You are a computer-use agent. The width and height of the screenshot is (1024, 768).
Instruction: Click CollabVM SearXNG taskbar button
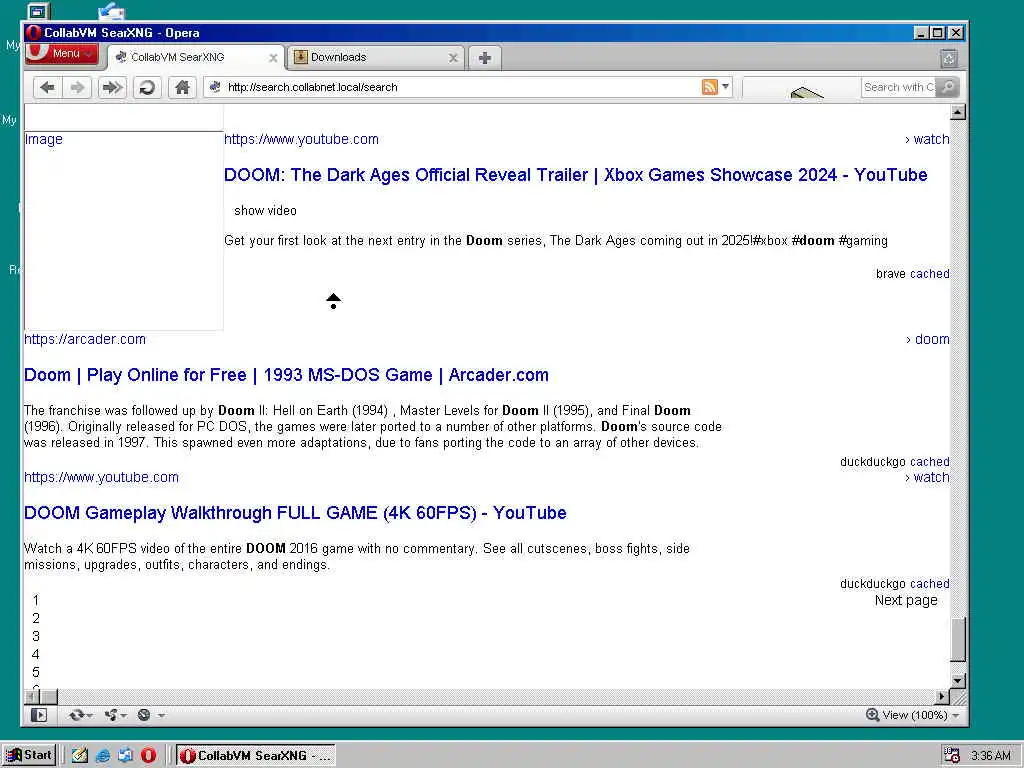coord(256,756)
